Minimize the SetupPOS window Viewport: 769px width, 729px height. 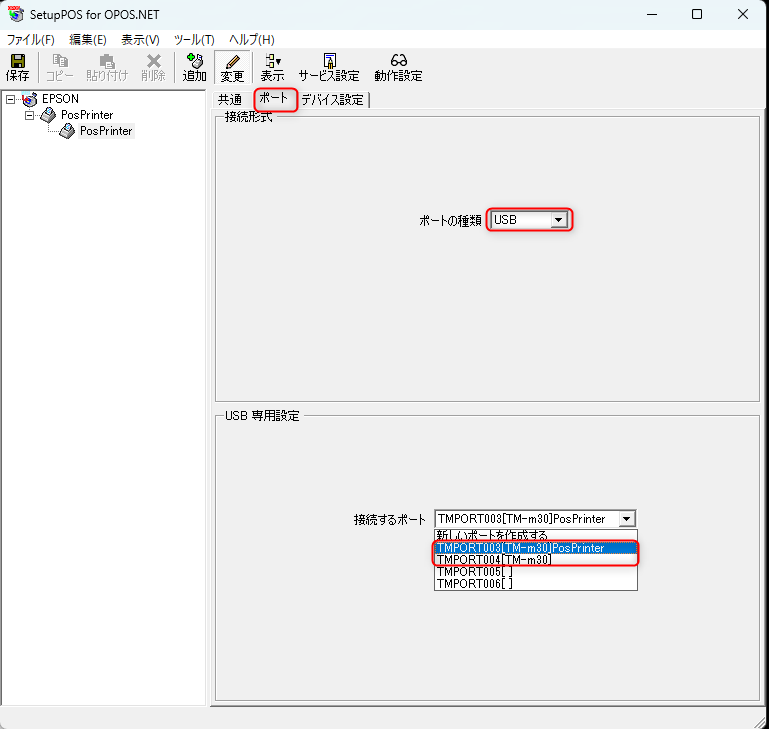[x=652, y=14]
